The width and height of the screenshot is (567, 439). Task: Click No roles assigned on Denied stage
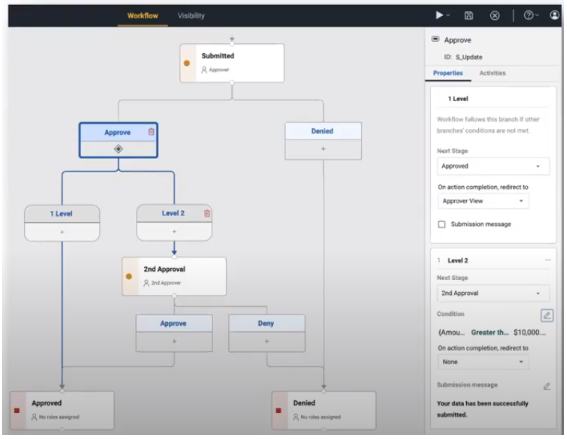tap(321, 417)
